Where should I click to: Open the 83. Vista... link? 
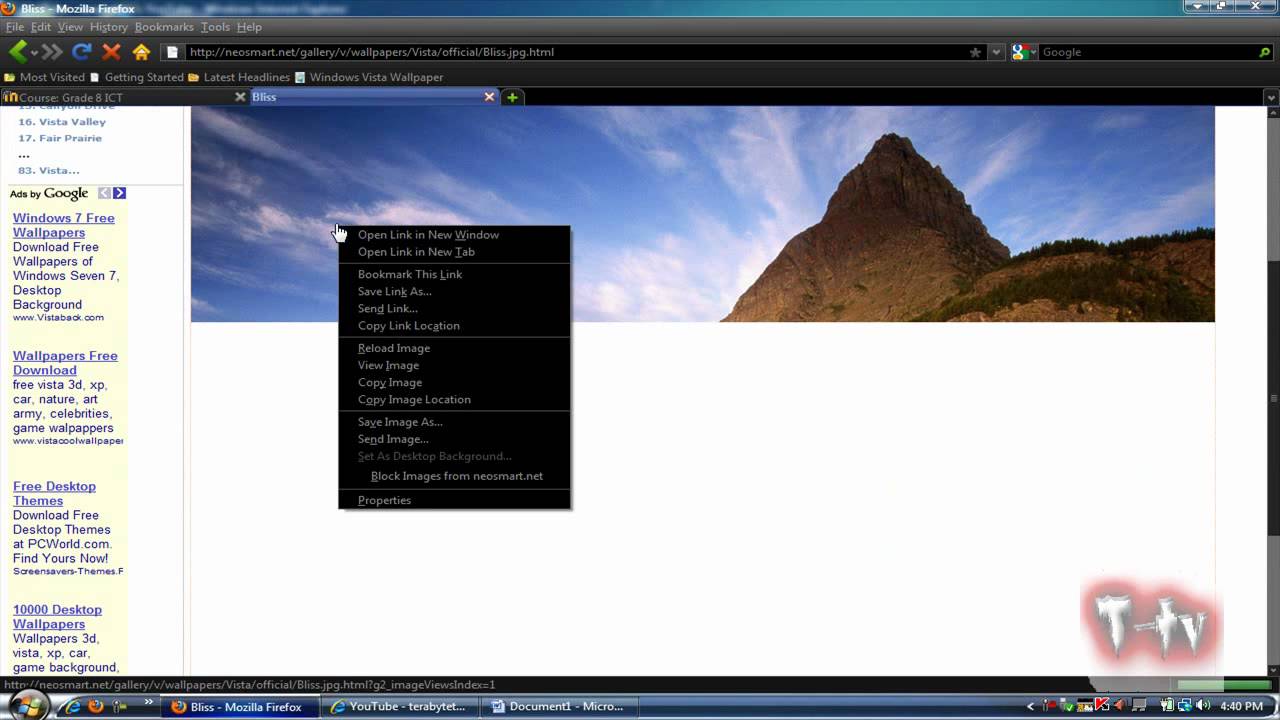(49, 170)
